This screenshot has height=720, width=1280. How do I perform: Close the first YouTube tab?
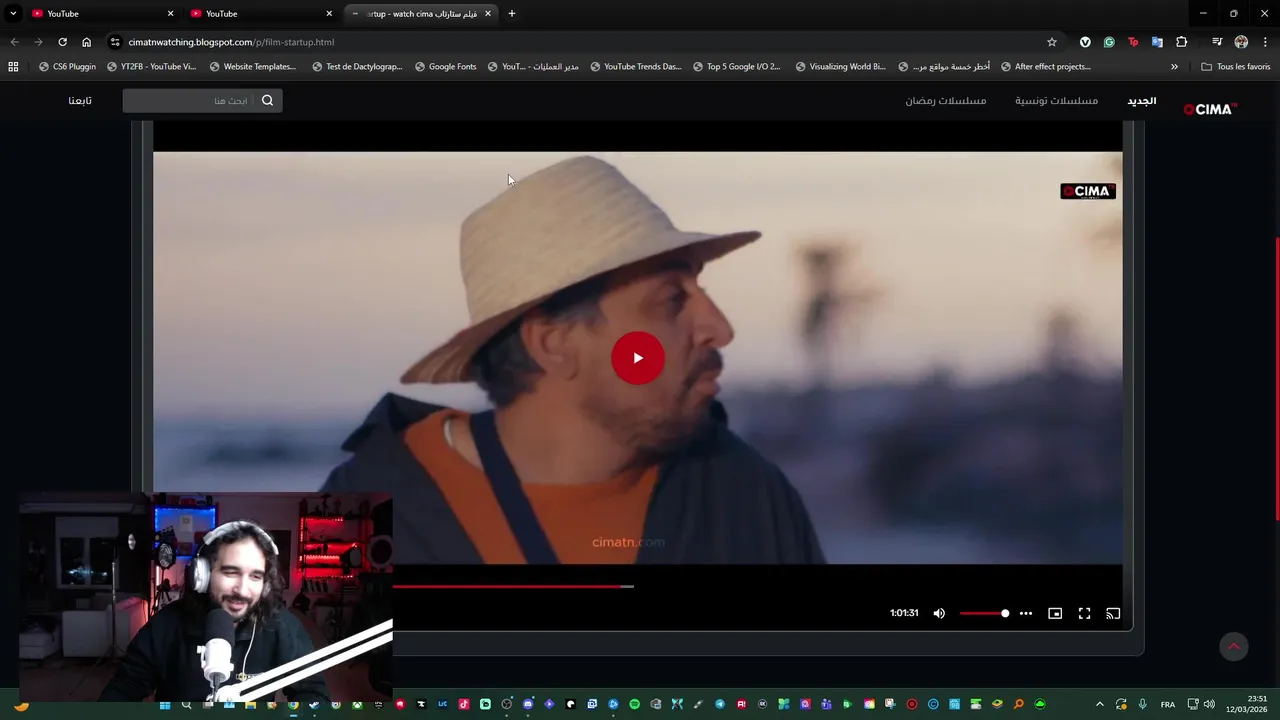coord(170,13)
